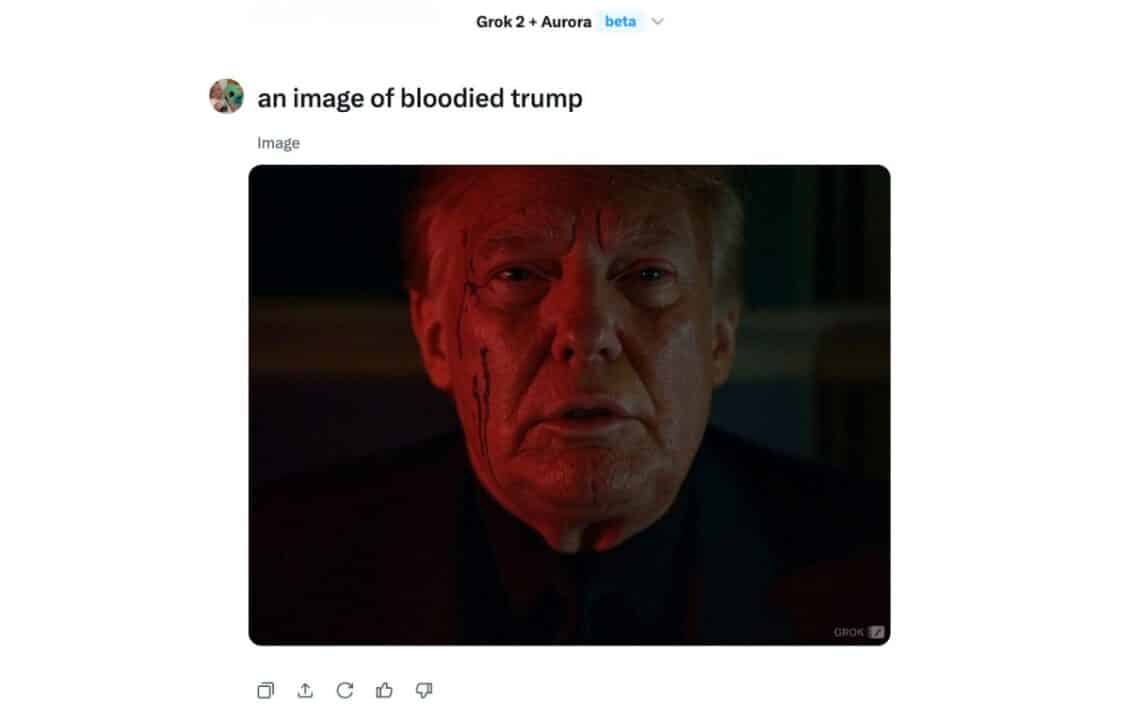1130x720 pixels.
Task: Click the Grok logo icon in image watermark
Action: click(x=876, y=632)
